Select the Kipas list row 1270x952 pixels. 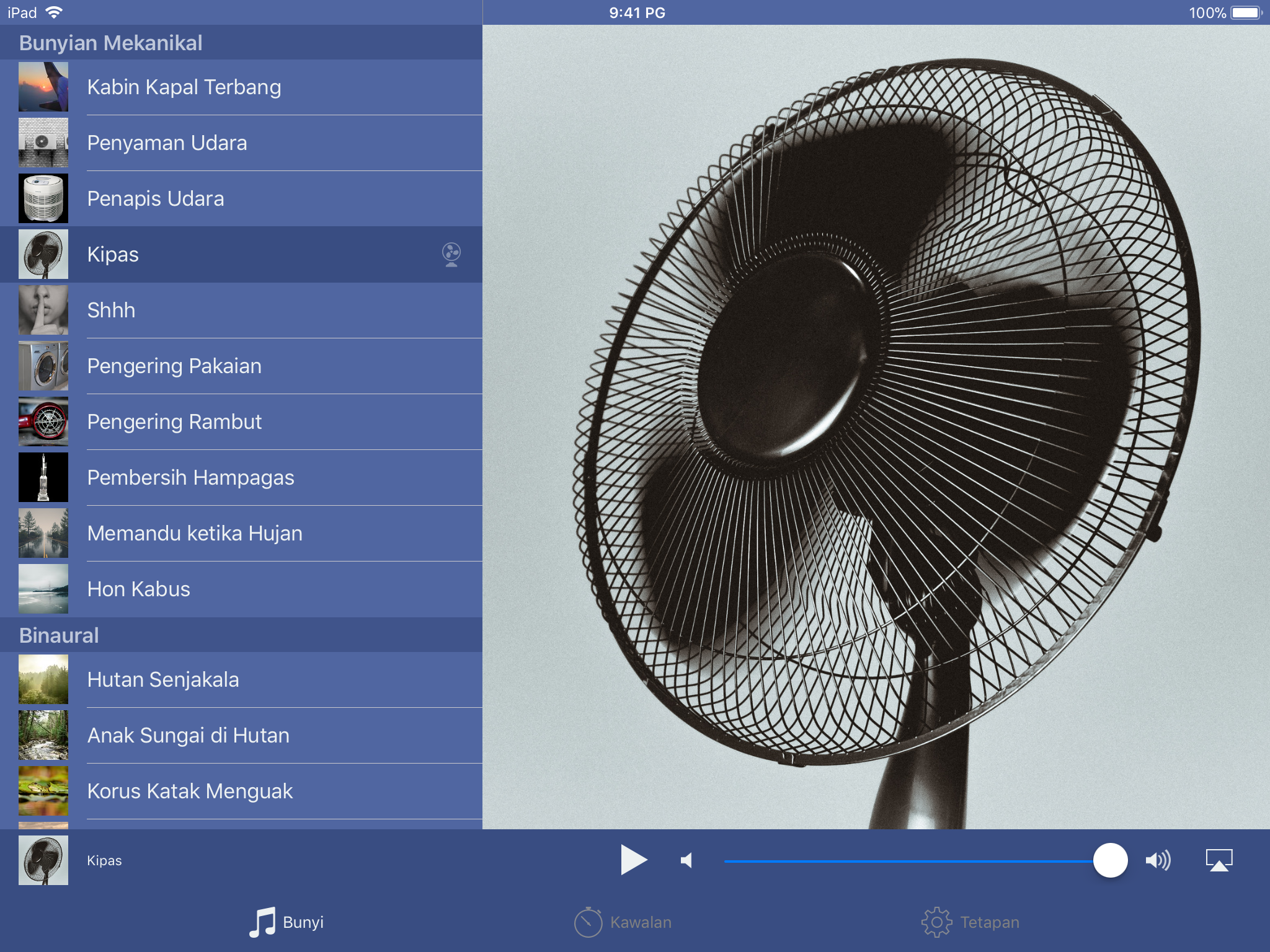(241, 255)
